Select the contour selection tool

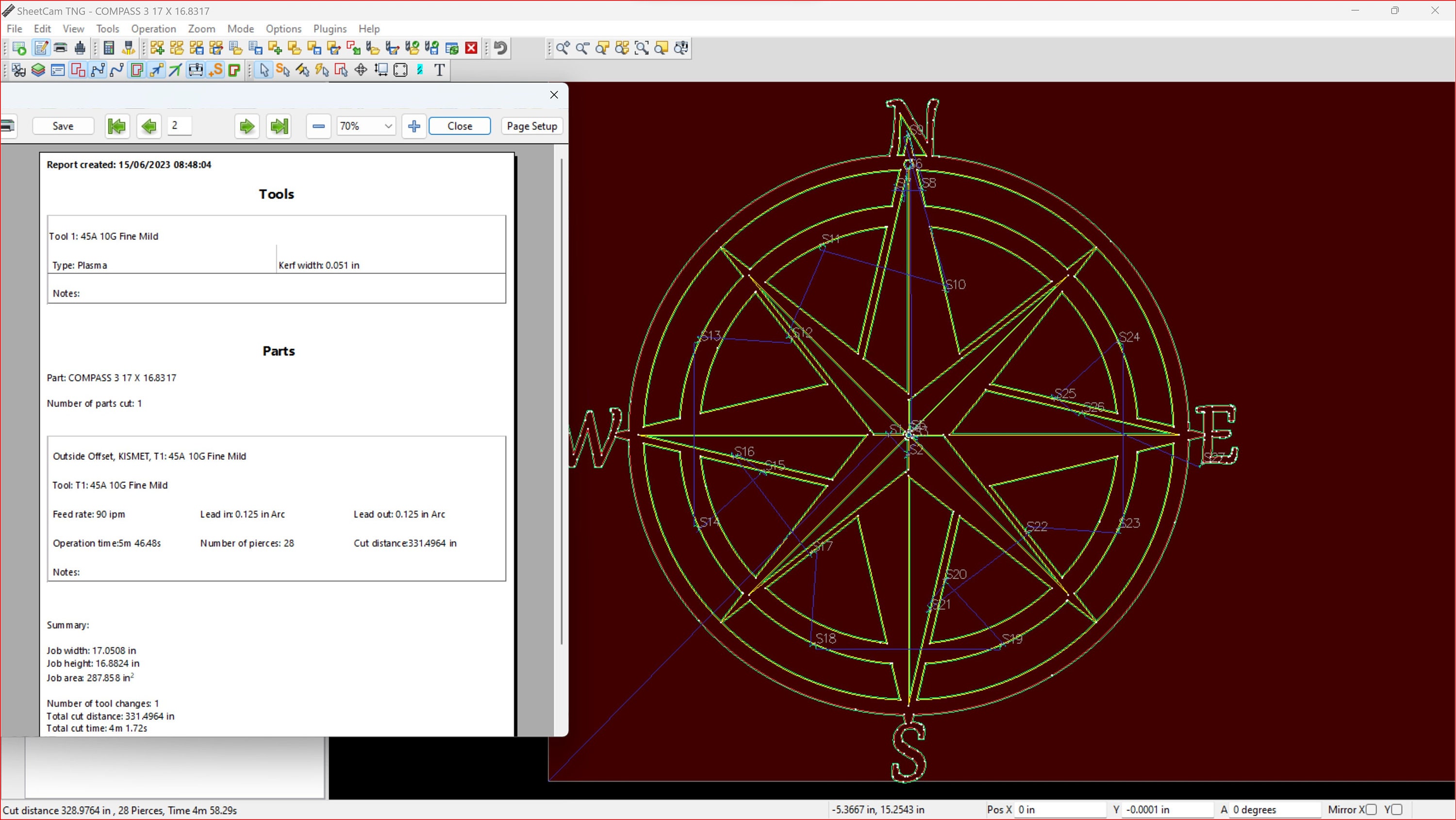340,69
